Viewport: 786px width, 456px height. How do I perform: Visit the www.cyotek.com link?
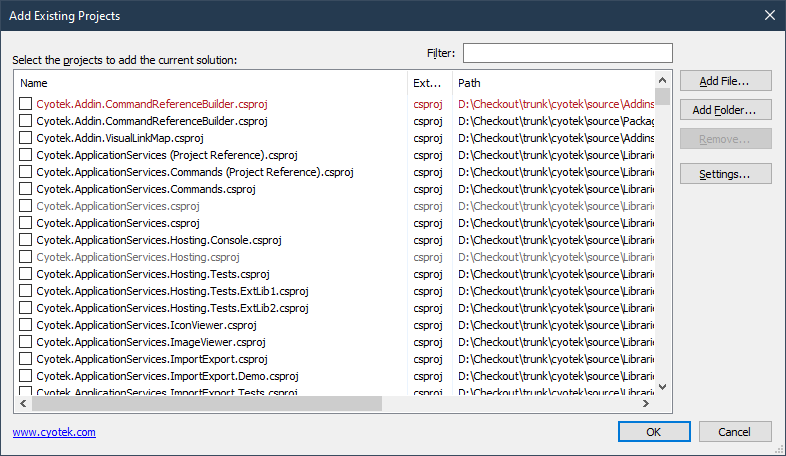[54, 432]
